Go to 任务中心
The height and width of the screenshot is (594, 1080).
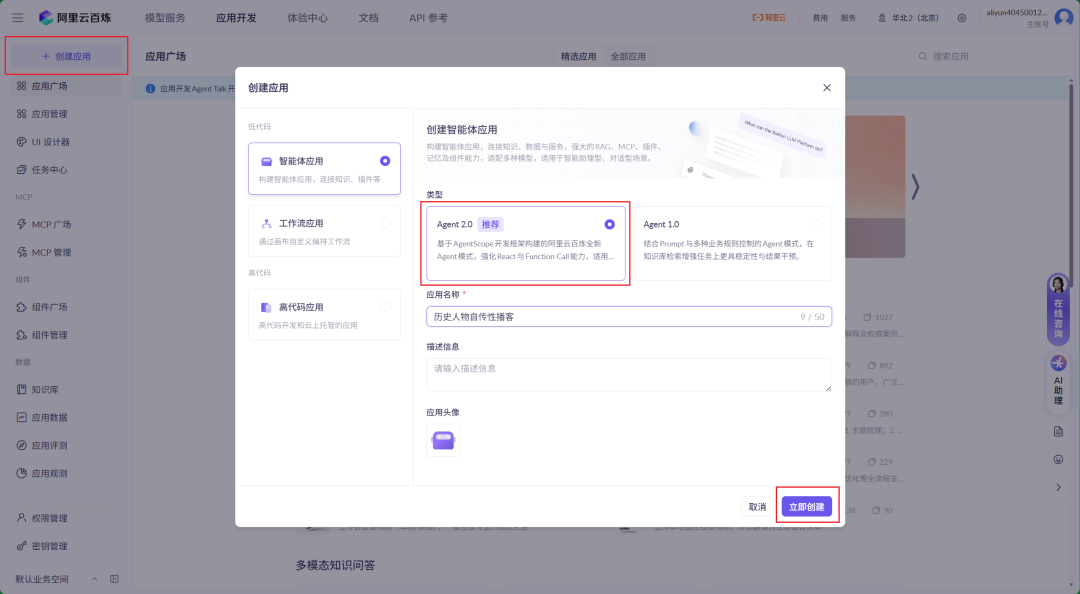(x=47, y=169)
